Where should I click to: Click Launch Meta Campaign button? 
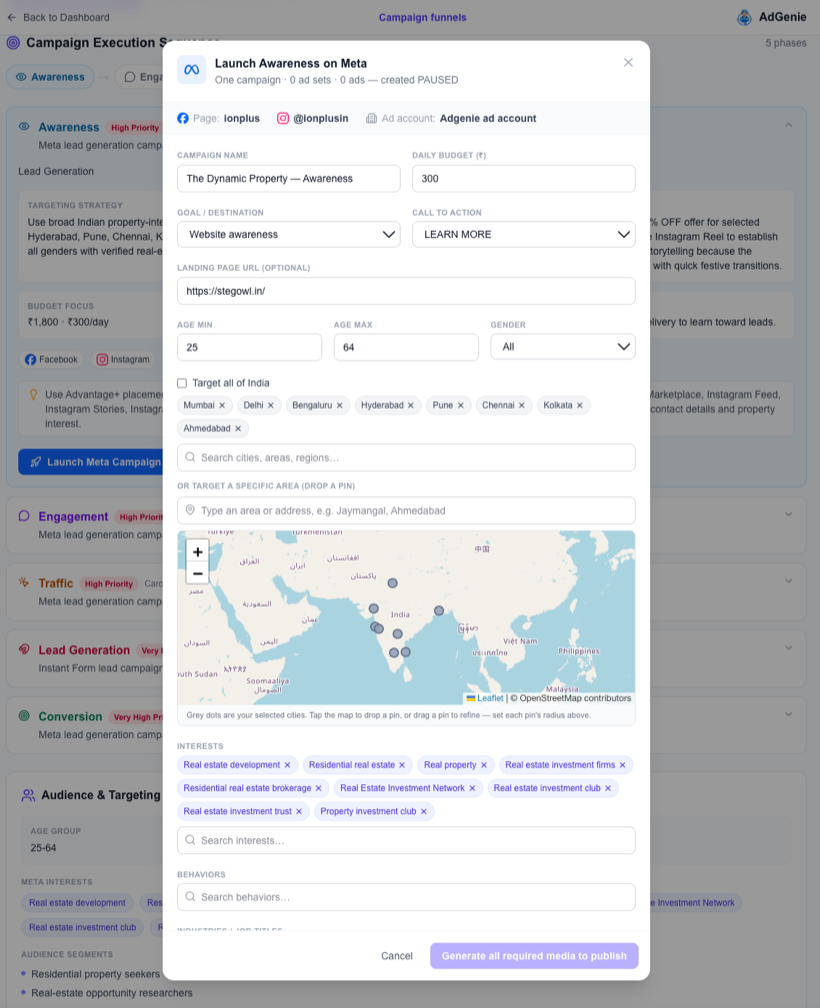click(91, 462)
